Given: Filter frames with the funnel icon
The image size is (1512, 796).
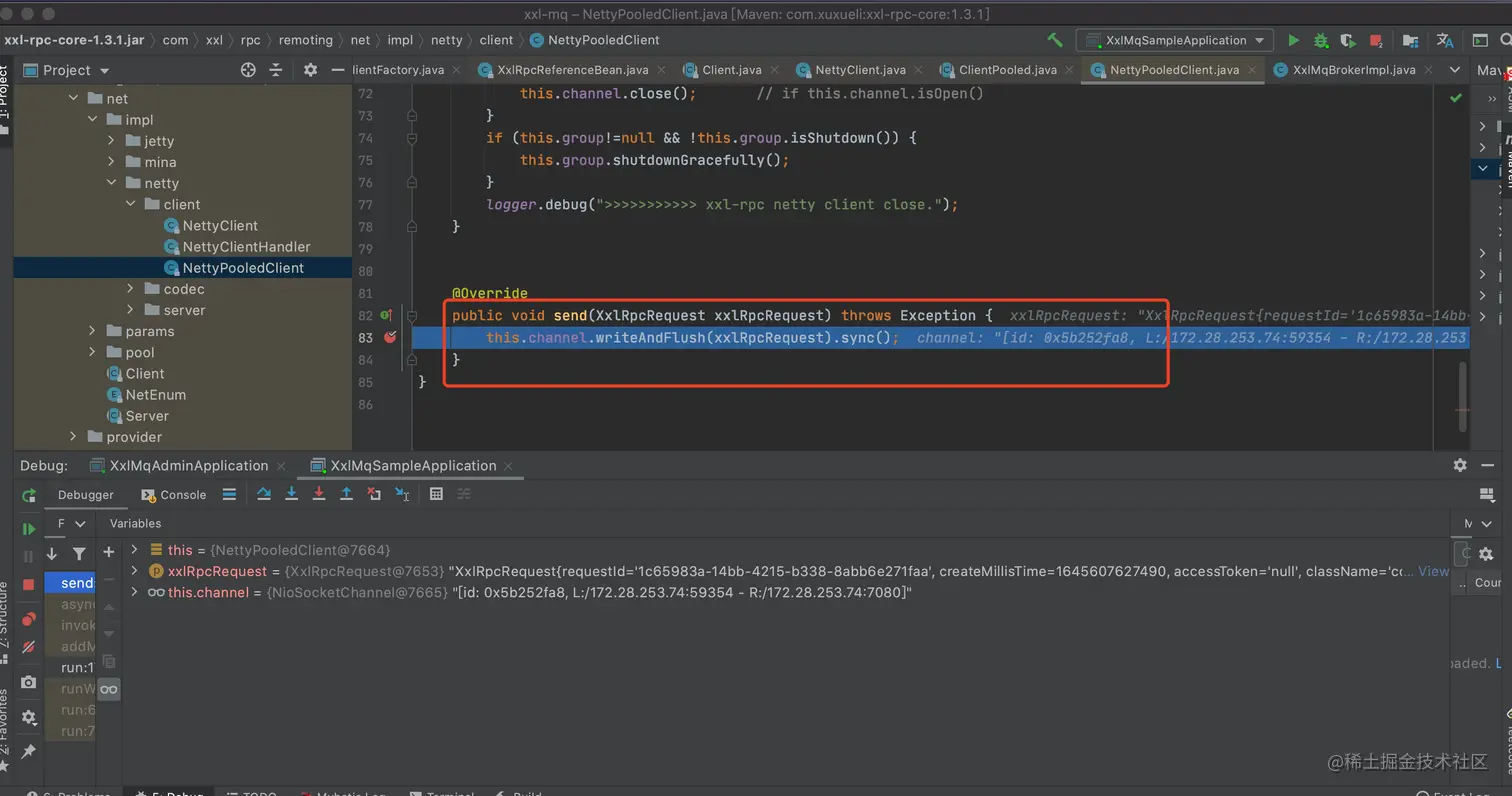Looking at the screenshot, I should tap(79, 553).
